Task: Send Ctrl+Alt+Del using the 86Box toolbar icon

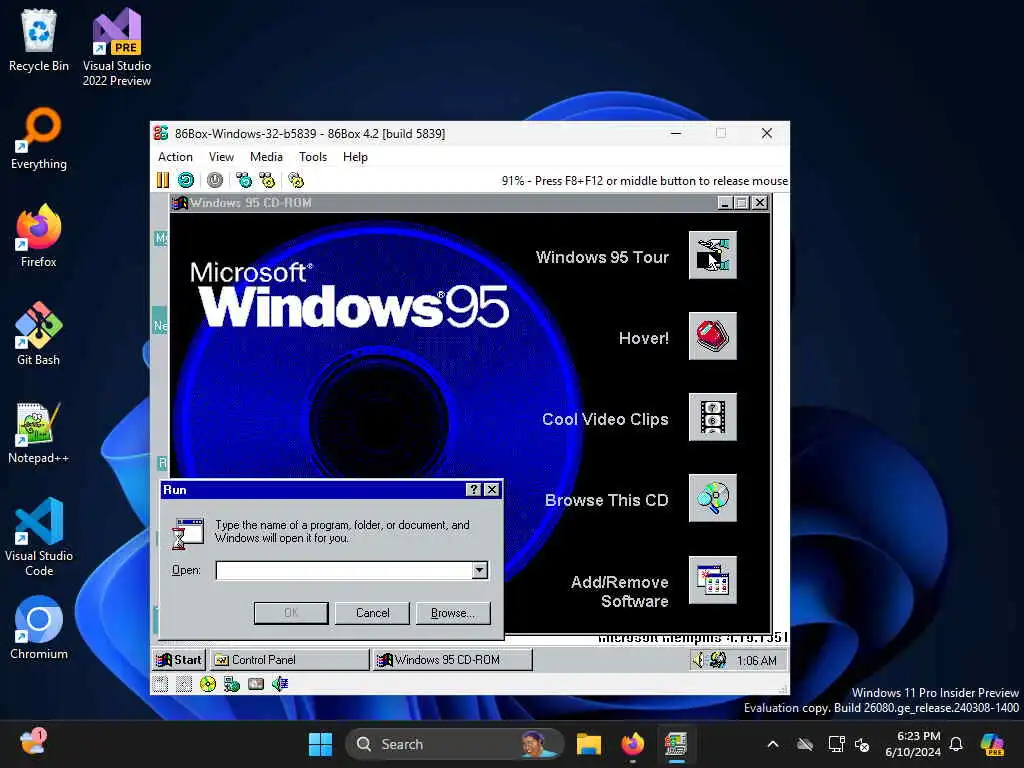Action: [x=244, y=180]
